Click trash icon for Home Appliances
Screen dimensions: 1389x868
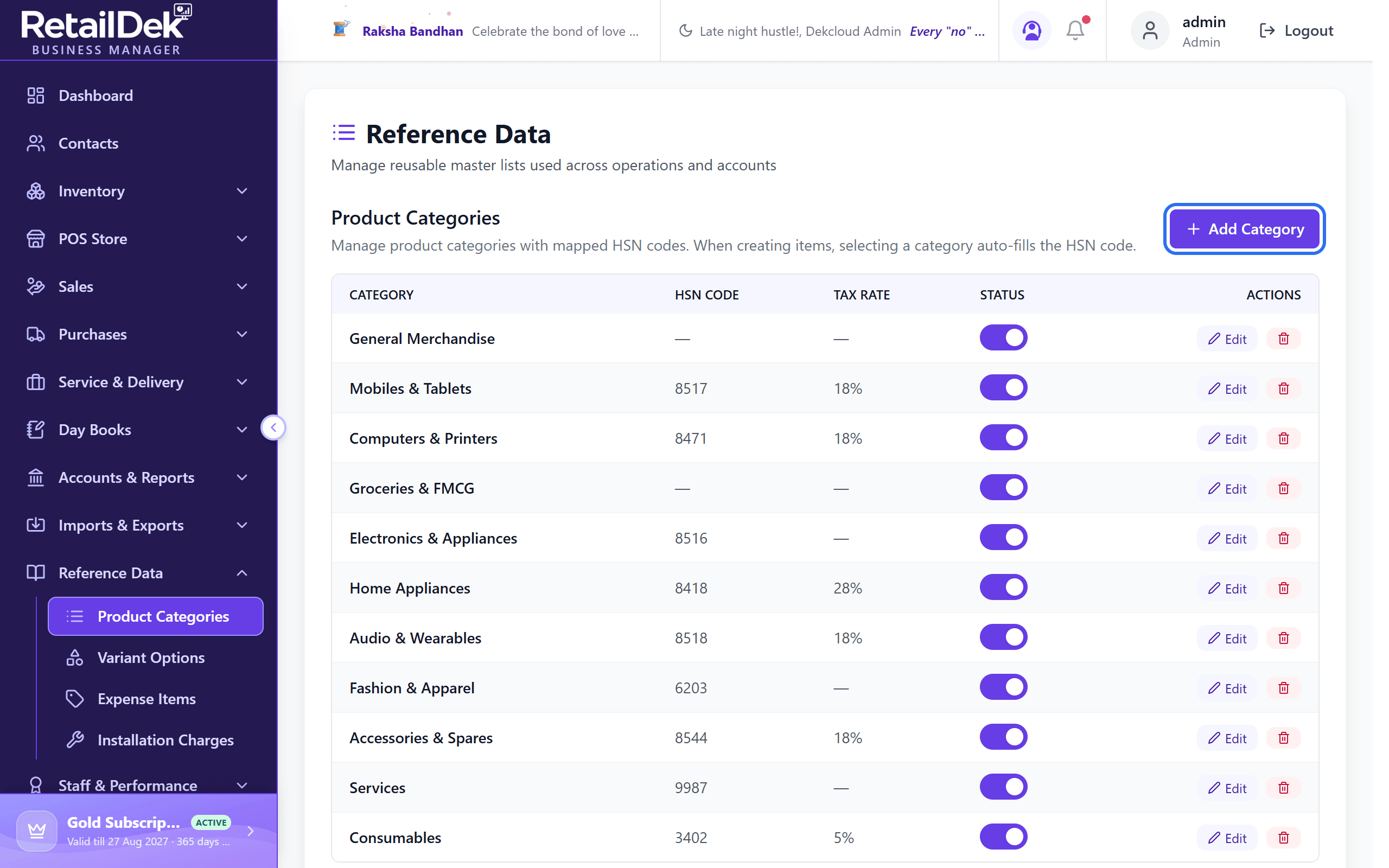pos(1283,589)
